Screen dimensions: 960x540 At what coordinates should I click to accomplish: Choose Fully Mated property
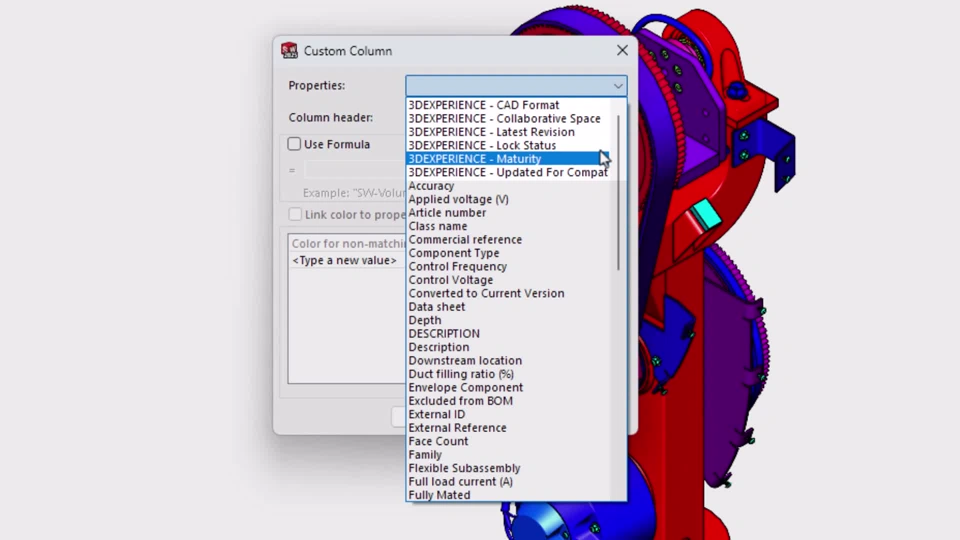click(x=508, y=495)
